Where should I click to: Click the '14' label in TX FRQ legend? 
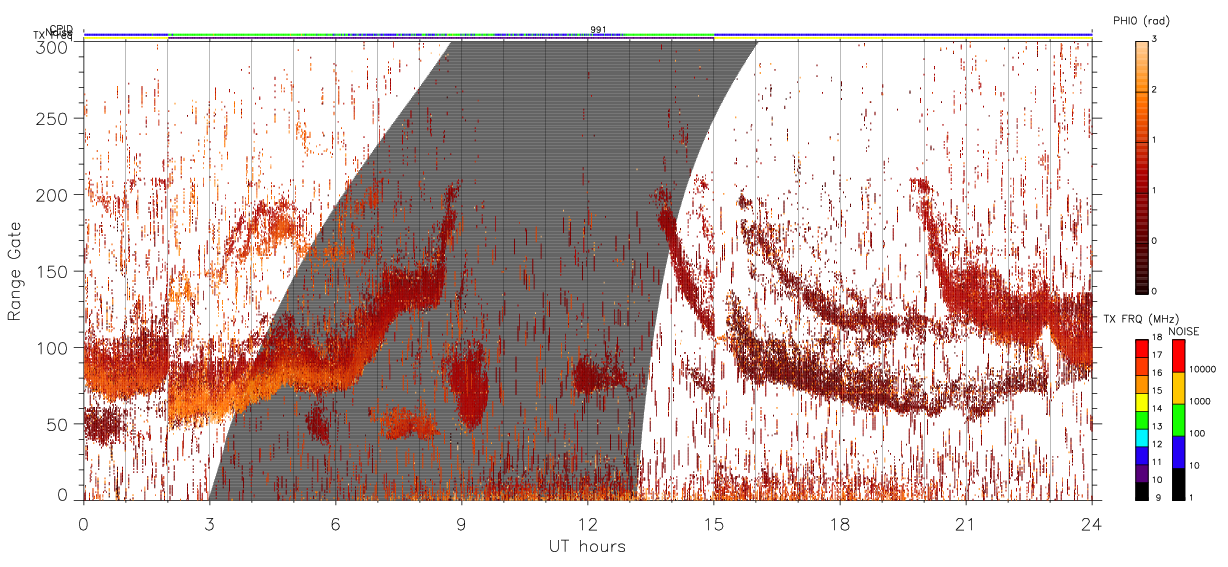click(1156, 409)
